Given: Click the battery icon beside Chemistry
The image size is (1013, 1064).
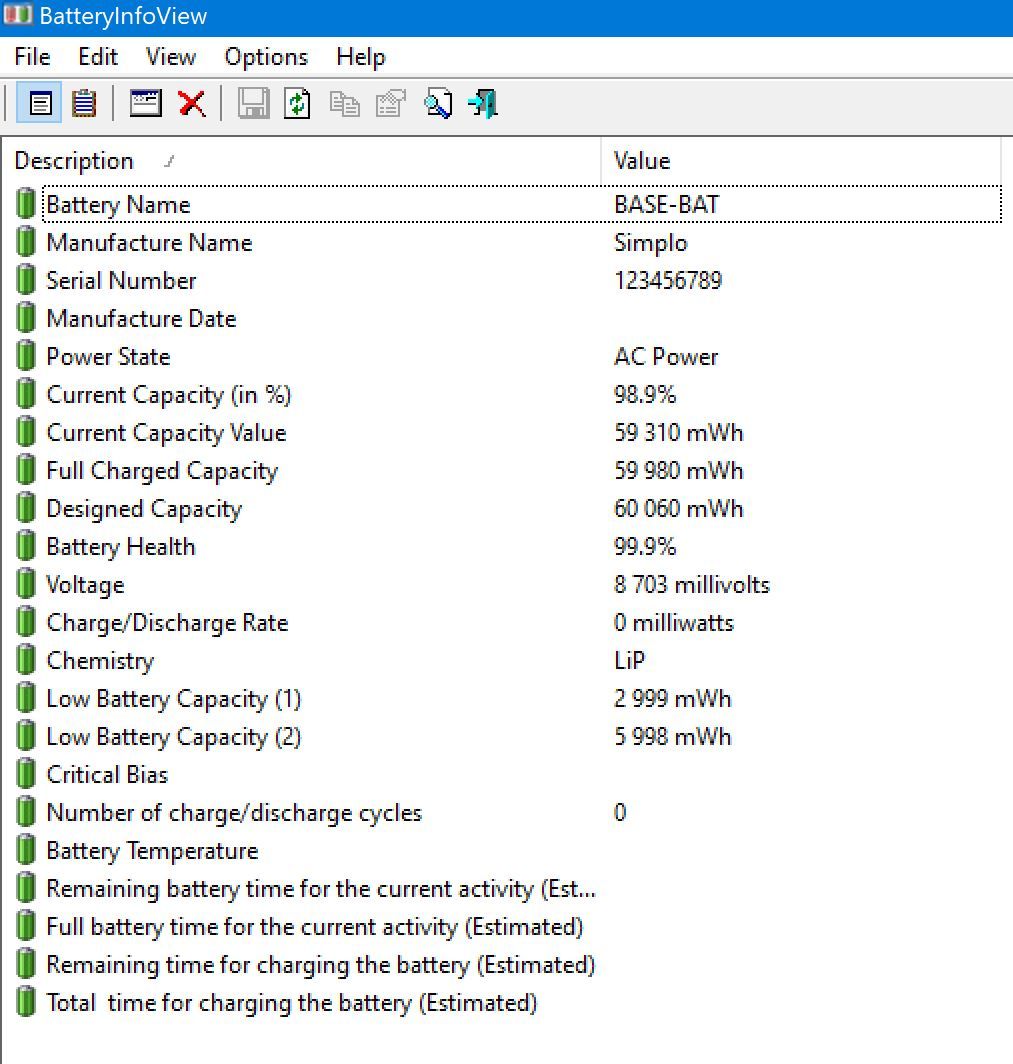Looking at the screenshot, I should point(26,660).
